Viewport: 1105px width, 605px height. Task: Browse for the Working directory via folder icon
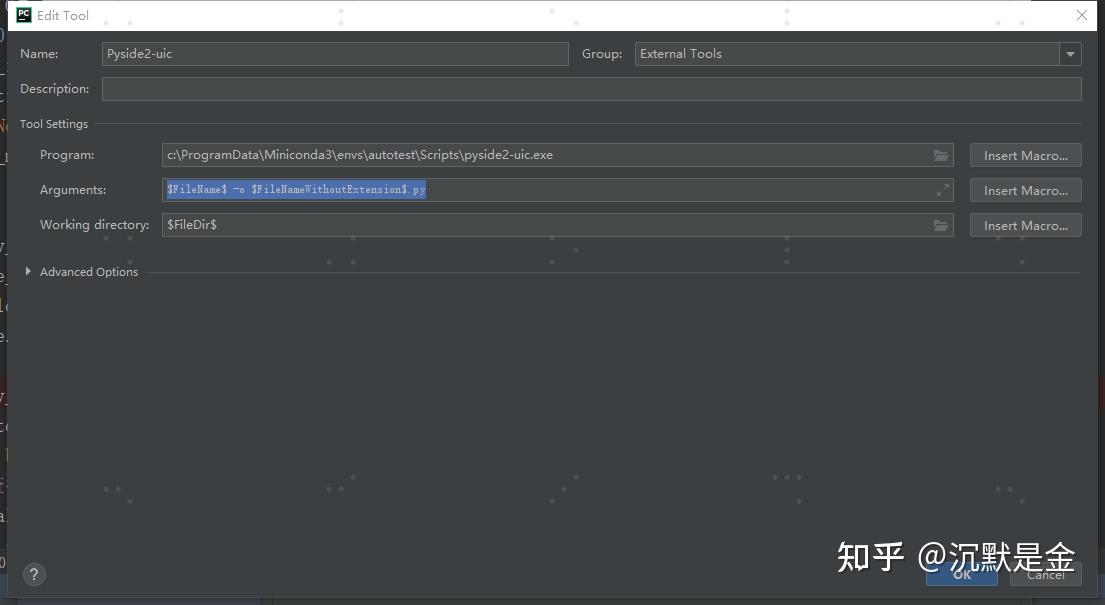940,225
